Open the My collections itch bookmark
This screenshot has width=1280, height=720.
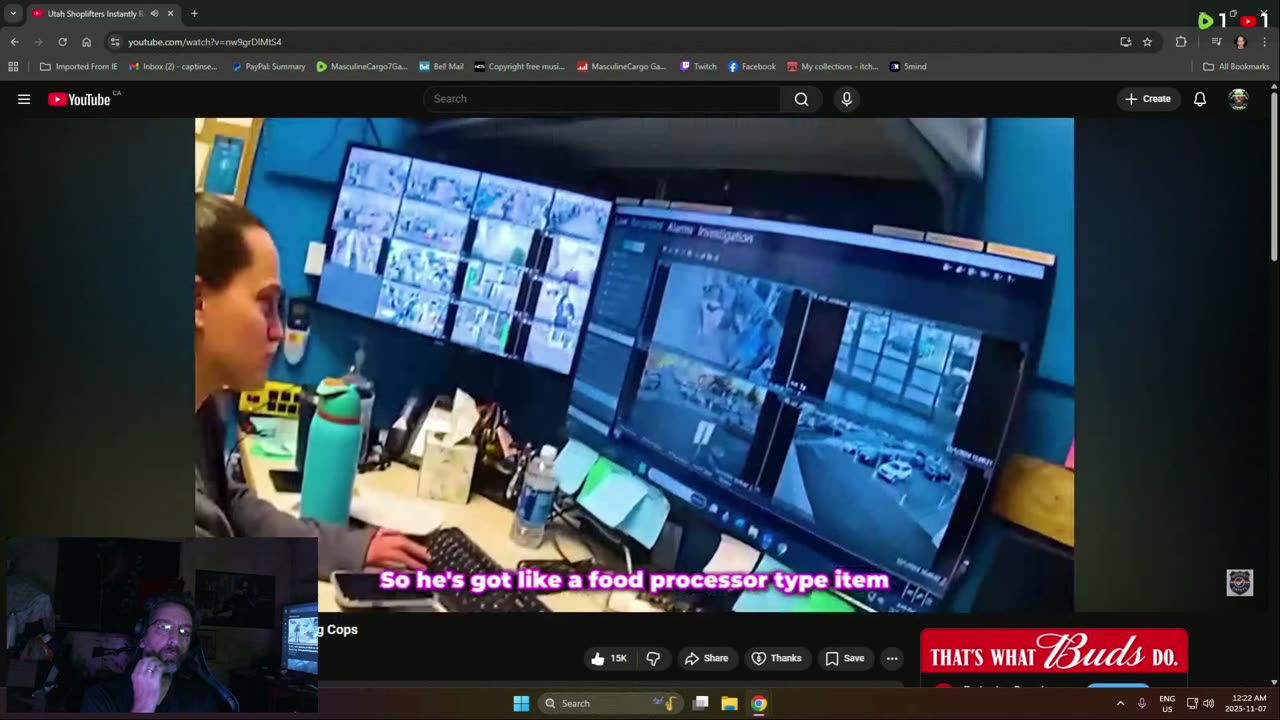click(x=833, y=66)
